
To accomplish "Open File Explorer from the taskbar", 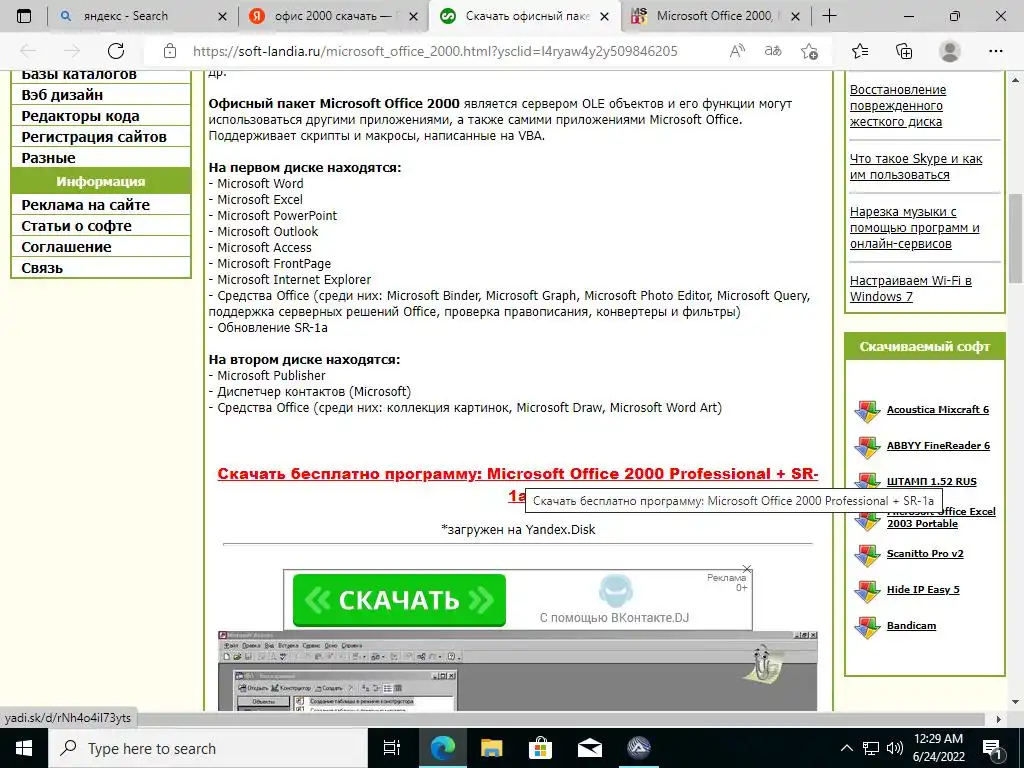I will (491, 748).
